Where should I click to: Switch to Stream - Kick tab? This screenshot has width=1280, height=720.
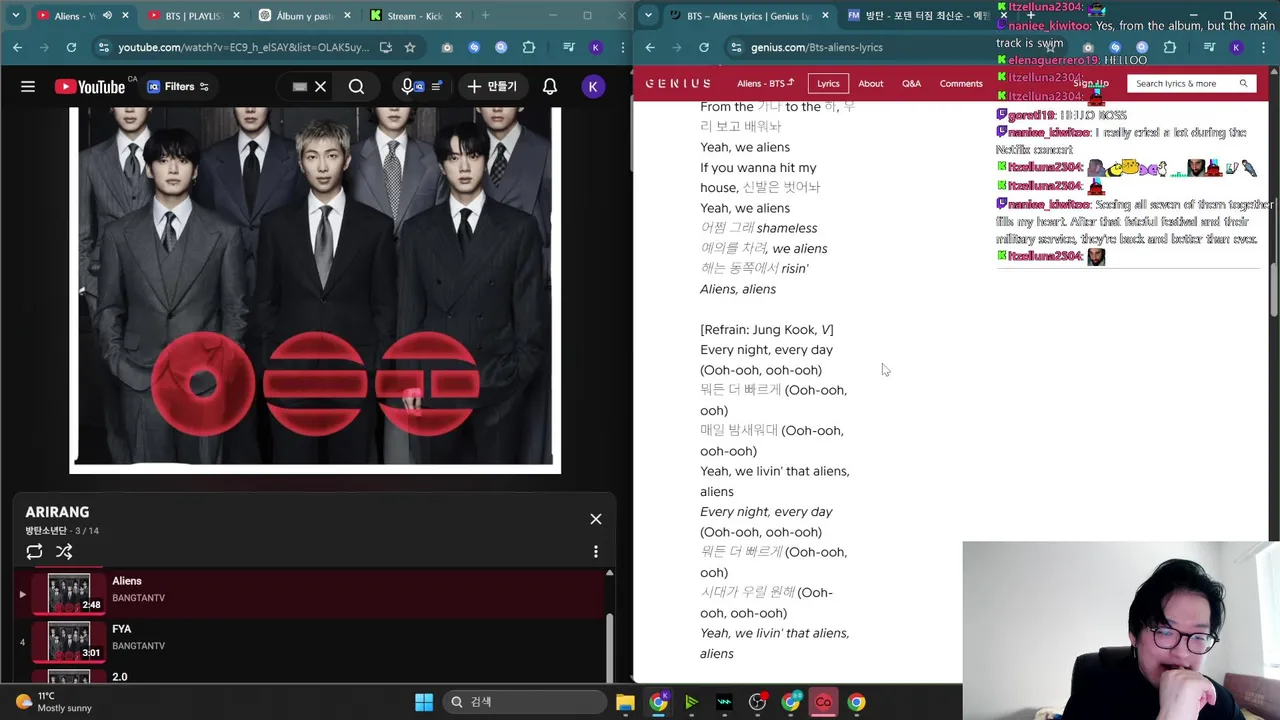click(415, 16)
